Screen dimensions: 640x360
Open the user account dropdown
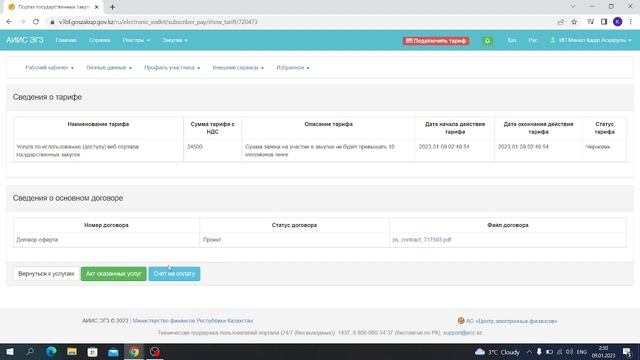tap(591, 40)
